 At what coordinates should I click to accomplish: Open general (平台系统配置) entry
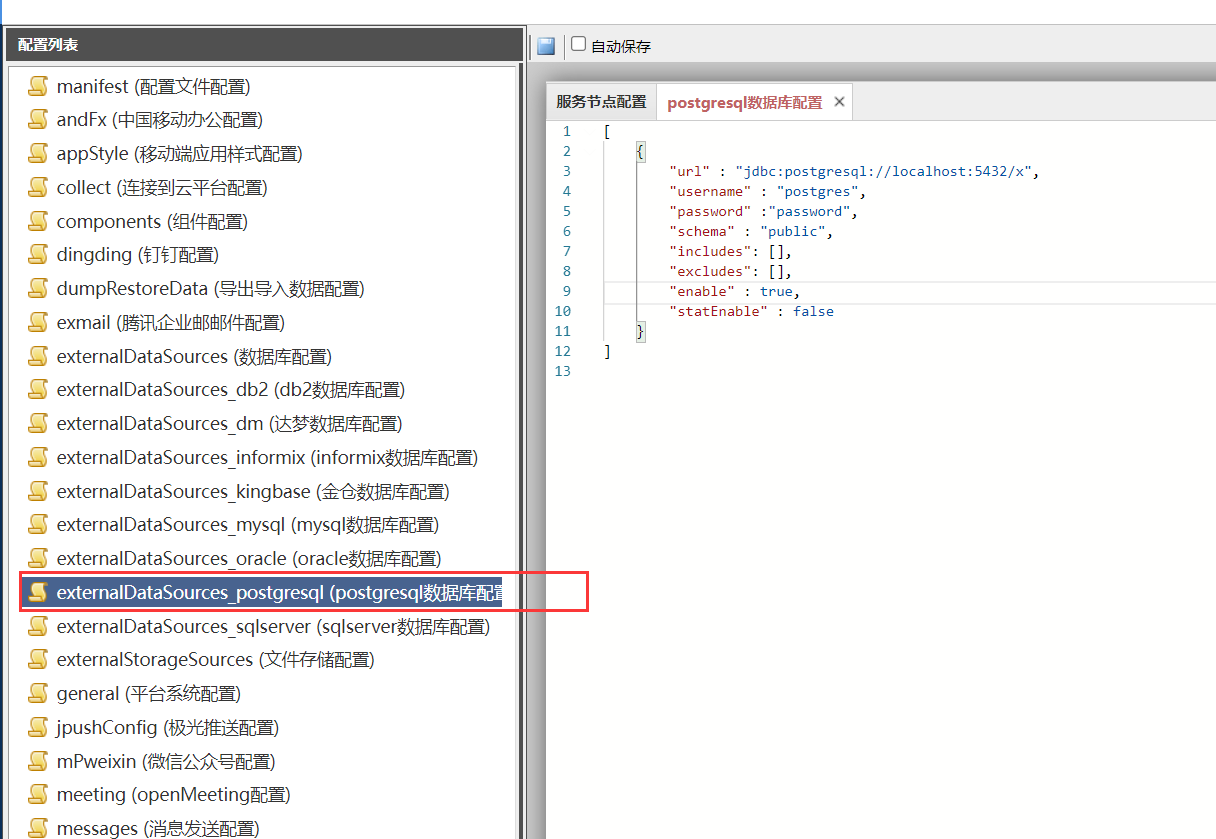pyautogui.click(x=148, y=694)
